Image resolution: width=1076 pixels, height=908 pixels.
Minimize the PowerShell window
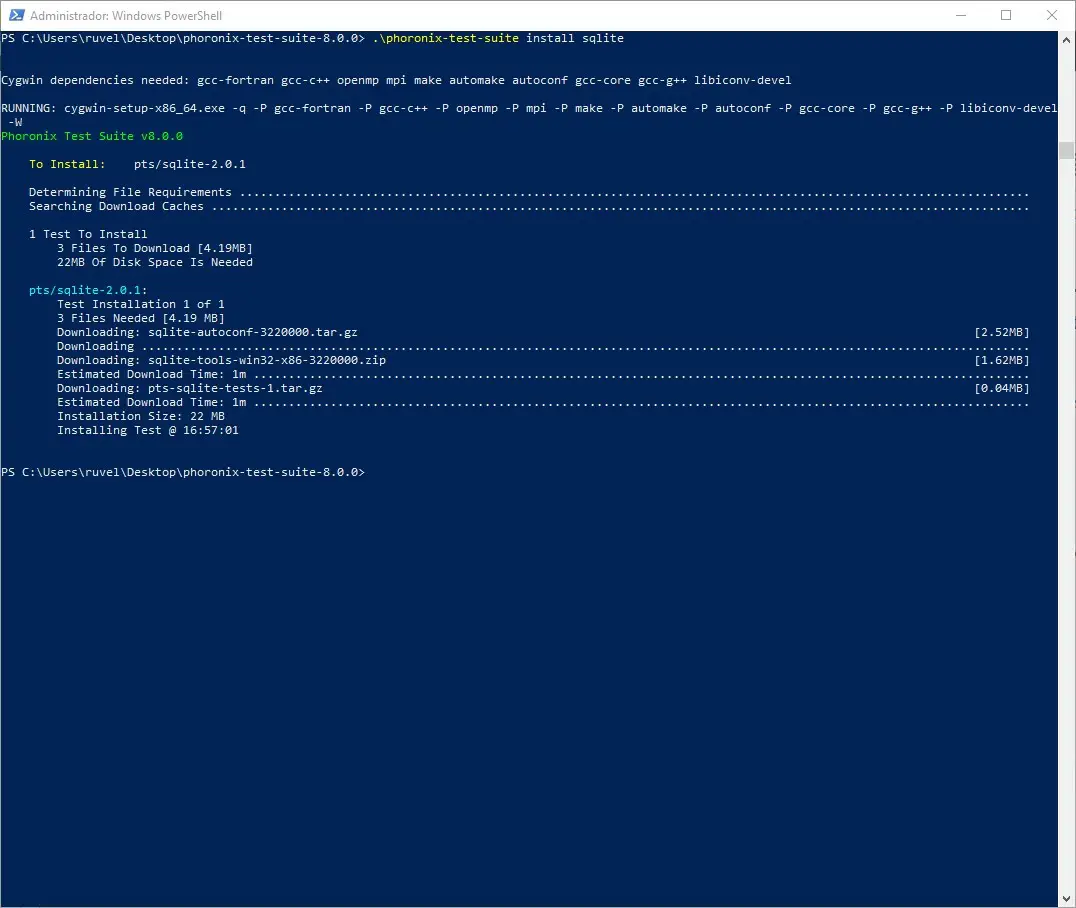(x=960, y=15)
